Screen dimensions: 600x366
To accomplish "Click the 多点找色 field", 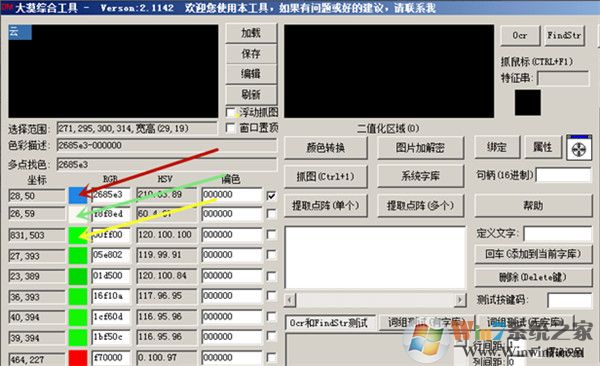I will pos(167,165).
